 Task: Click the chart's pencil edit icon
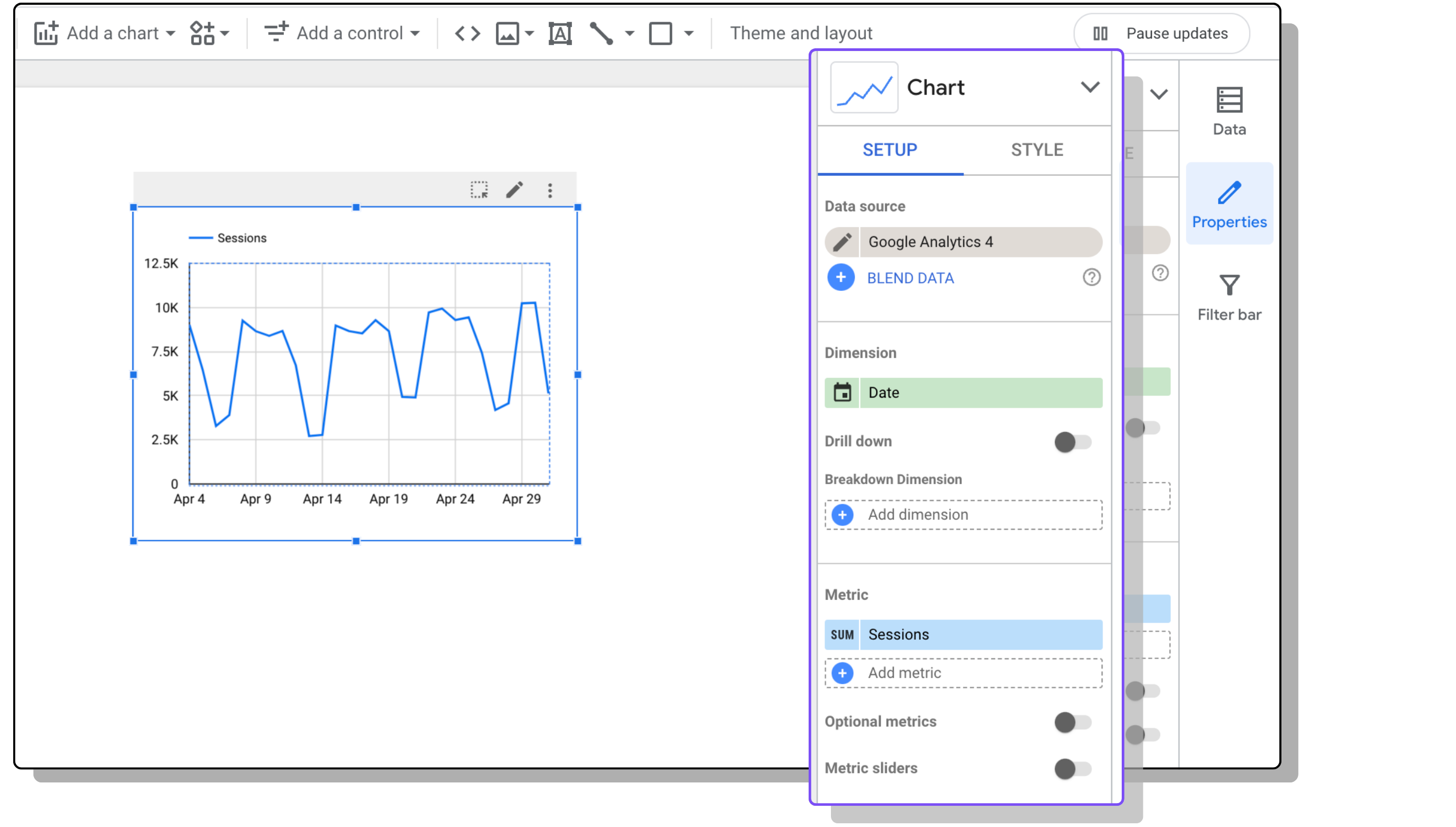pyautogui.click(x=514, y=189)
